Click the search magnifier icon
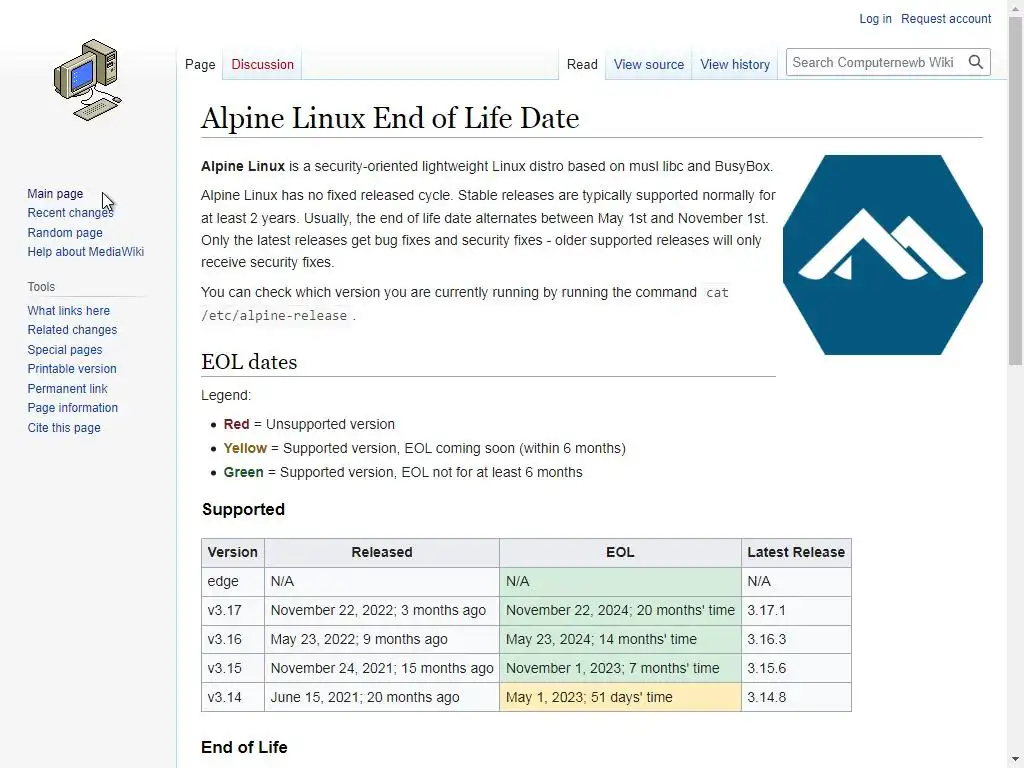Viewport: 1024px width, 768px height. pyautogui.click(x=976, y=62)
